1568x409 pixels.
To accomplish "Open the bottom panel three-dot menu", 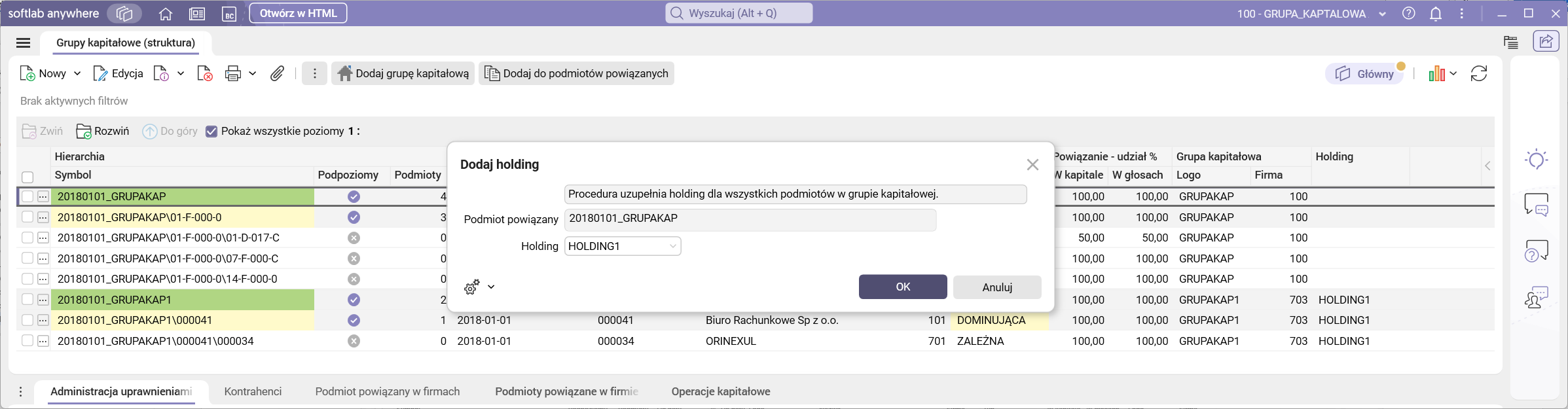I will pos(21,391).
